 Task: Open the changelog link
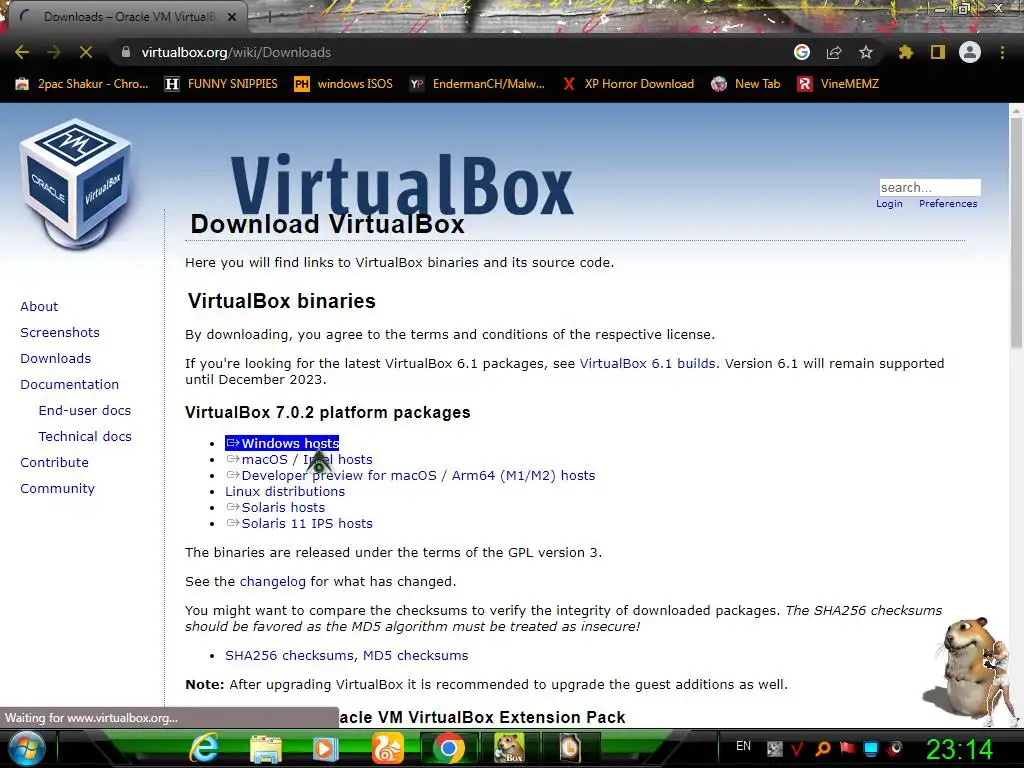tap(272, 582)
